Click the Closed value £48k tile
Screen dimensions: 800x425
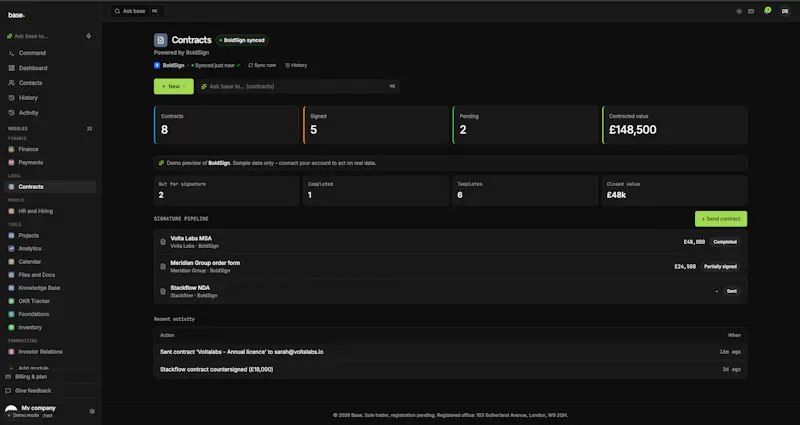point(674,190)
